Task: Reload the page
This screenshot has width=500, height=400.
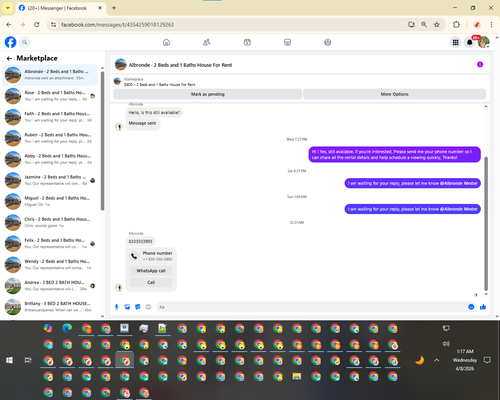Action: (x=37, y=24)
